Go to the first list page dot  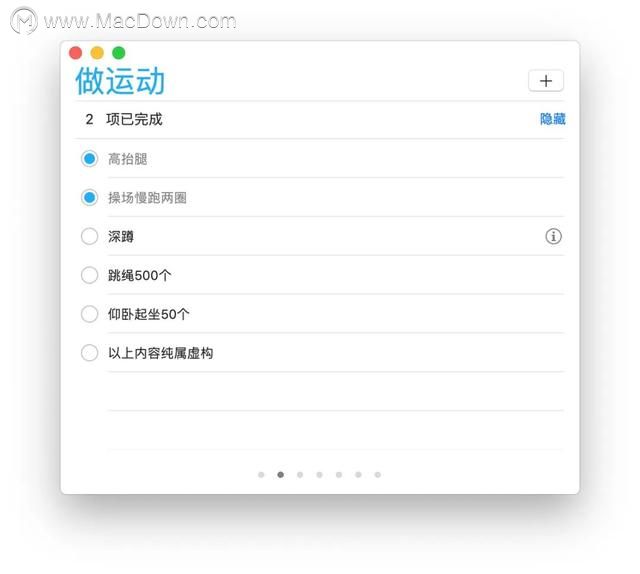coord(261,474)
